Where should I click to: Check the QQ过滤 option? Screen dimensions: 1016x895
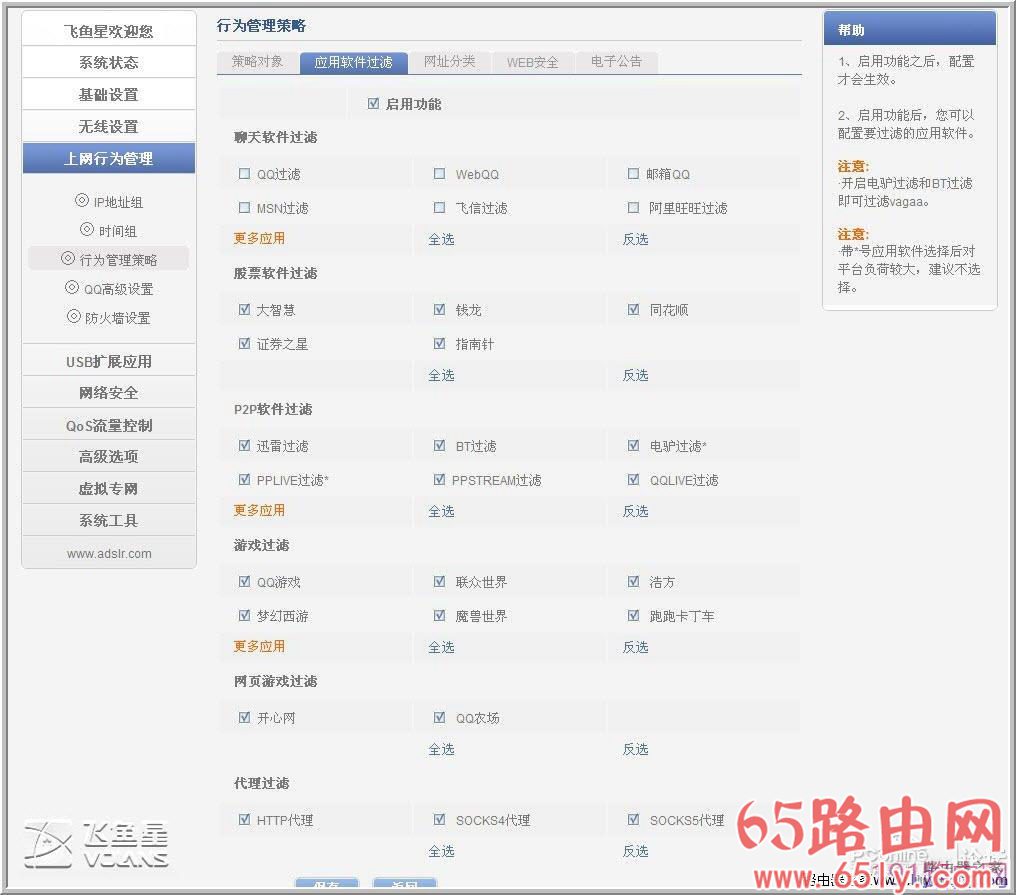click(244, 174)
